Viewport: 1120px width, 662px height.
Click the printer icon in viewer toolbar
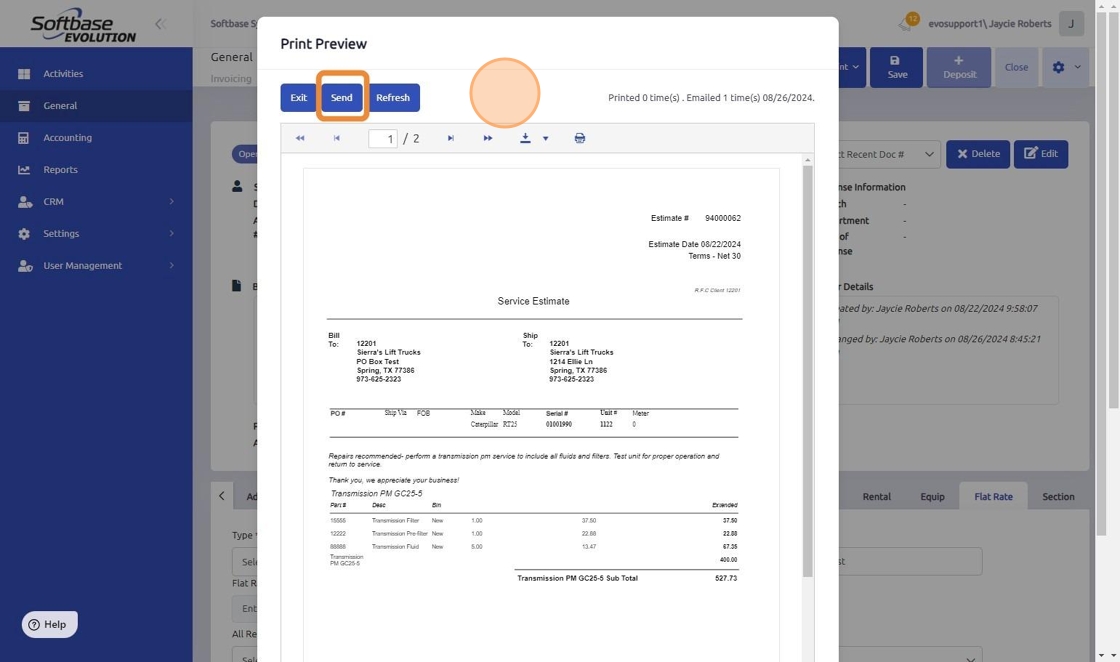click(x=580, y=138)
